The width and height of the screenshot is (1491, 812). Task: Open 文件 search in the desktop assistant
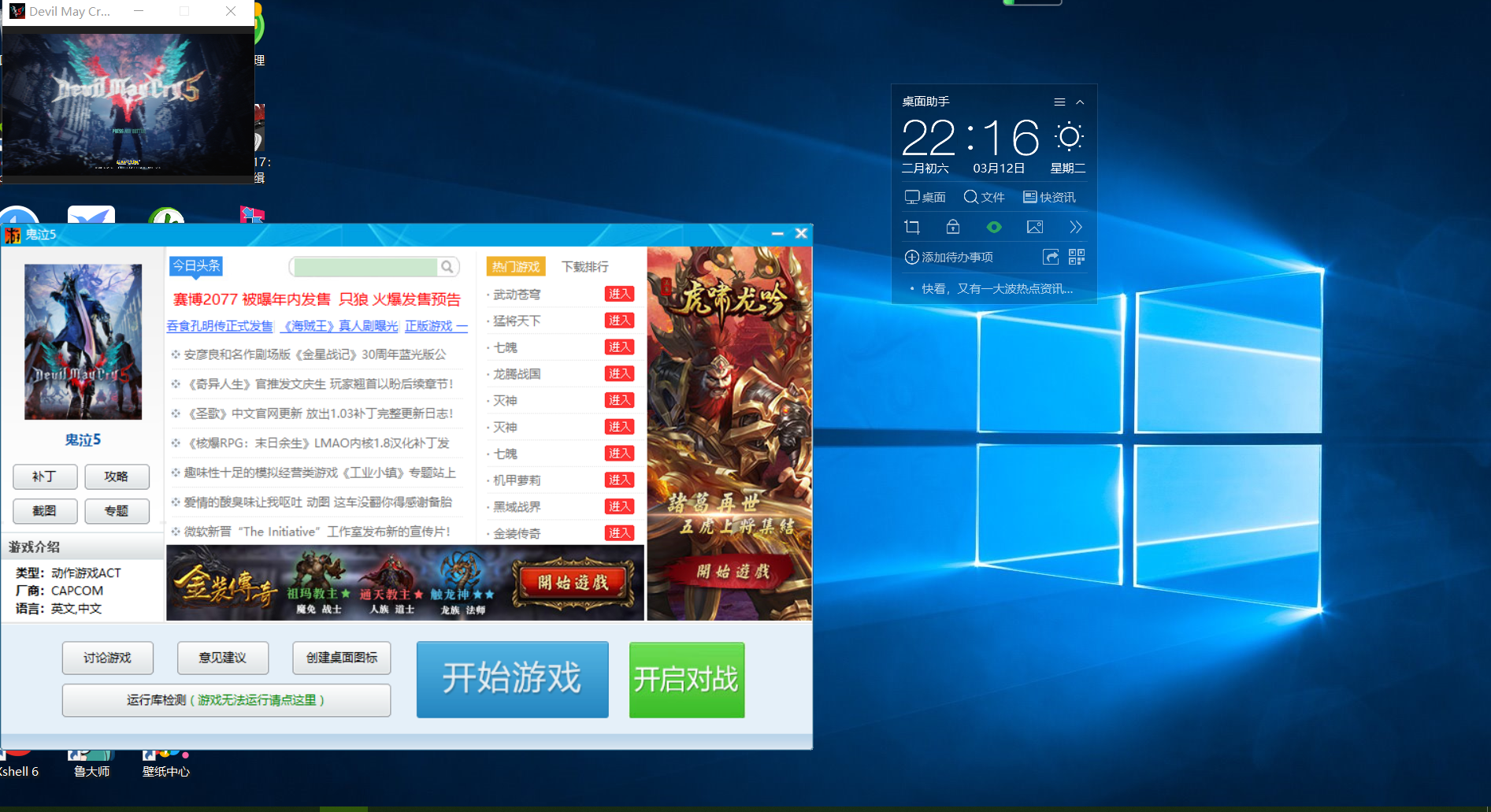coord(984,197)
